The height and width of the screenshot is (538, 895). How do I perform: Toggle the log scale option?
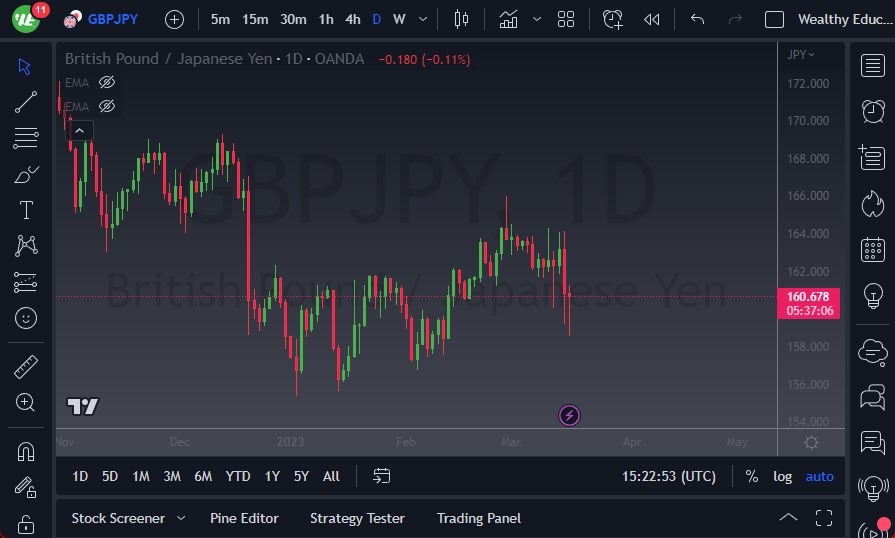[x=782, y=476]
